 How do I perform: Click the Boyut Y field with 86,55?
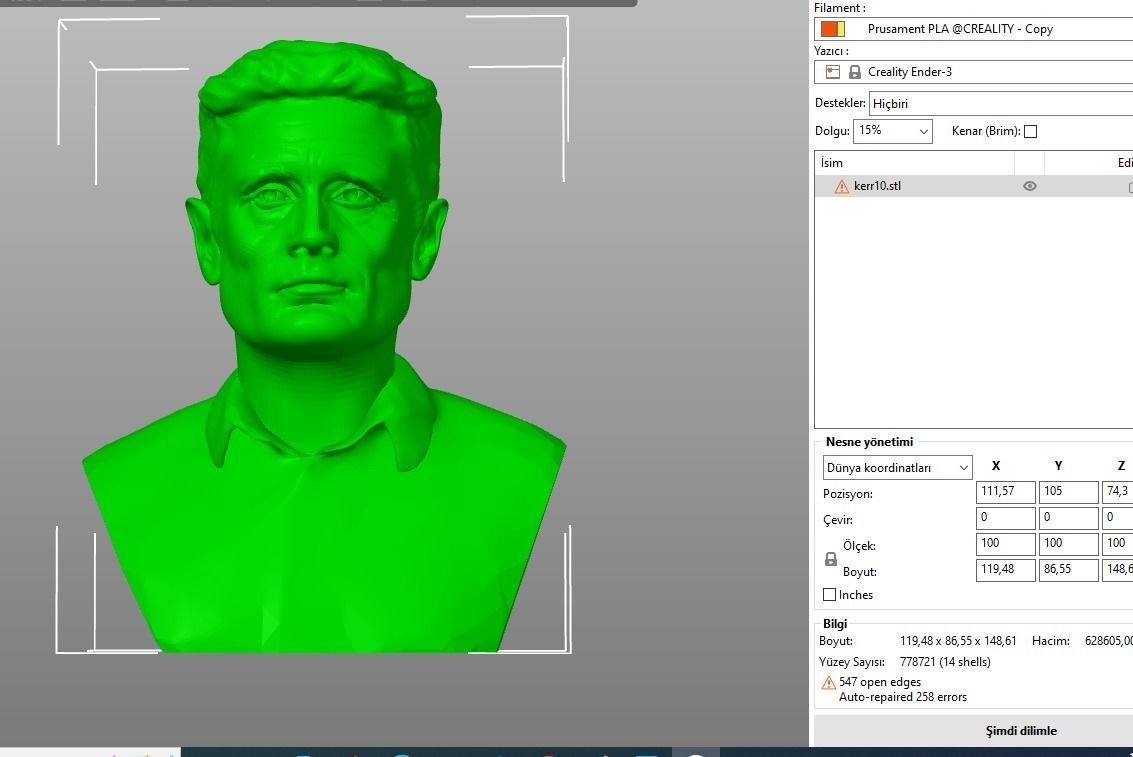tap(1069, 570)
